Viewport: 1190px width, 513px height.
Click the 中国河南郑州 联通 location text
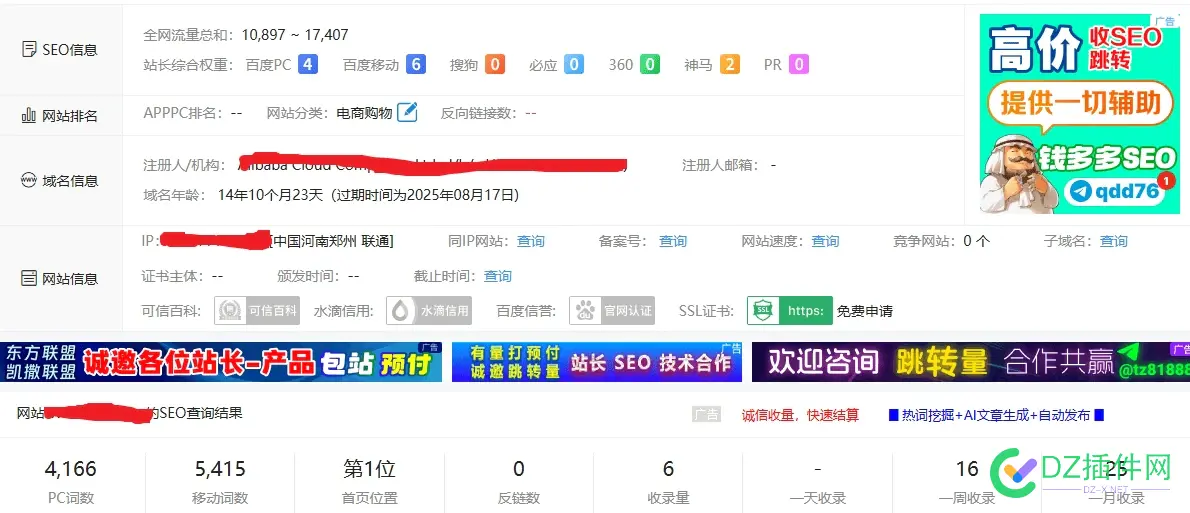[x=333, y=241]
